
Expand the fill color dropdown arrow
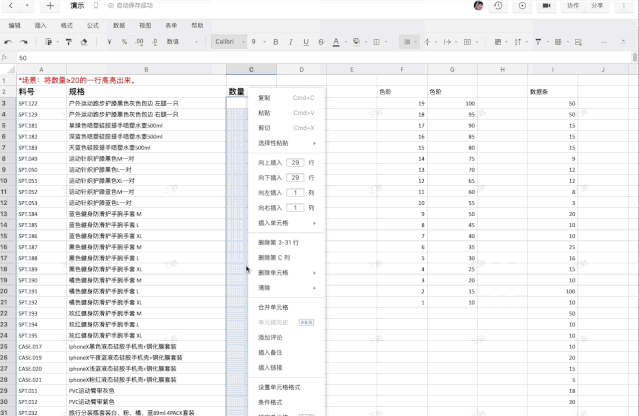[x=366, y=42]
